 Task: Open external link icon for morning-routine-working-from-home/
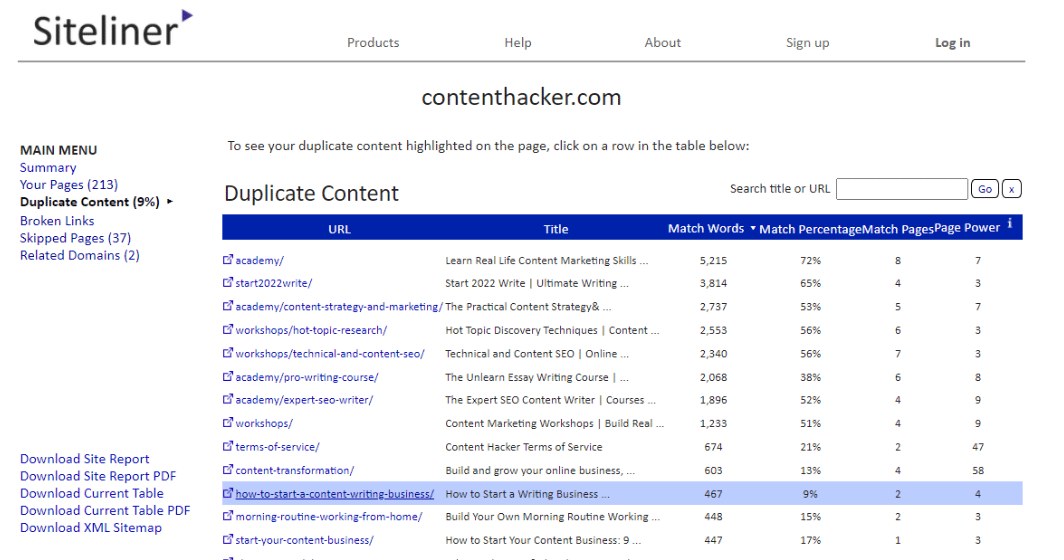tap(228, 516)
